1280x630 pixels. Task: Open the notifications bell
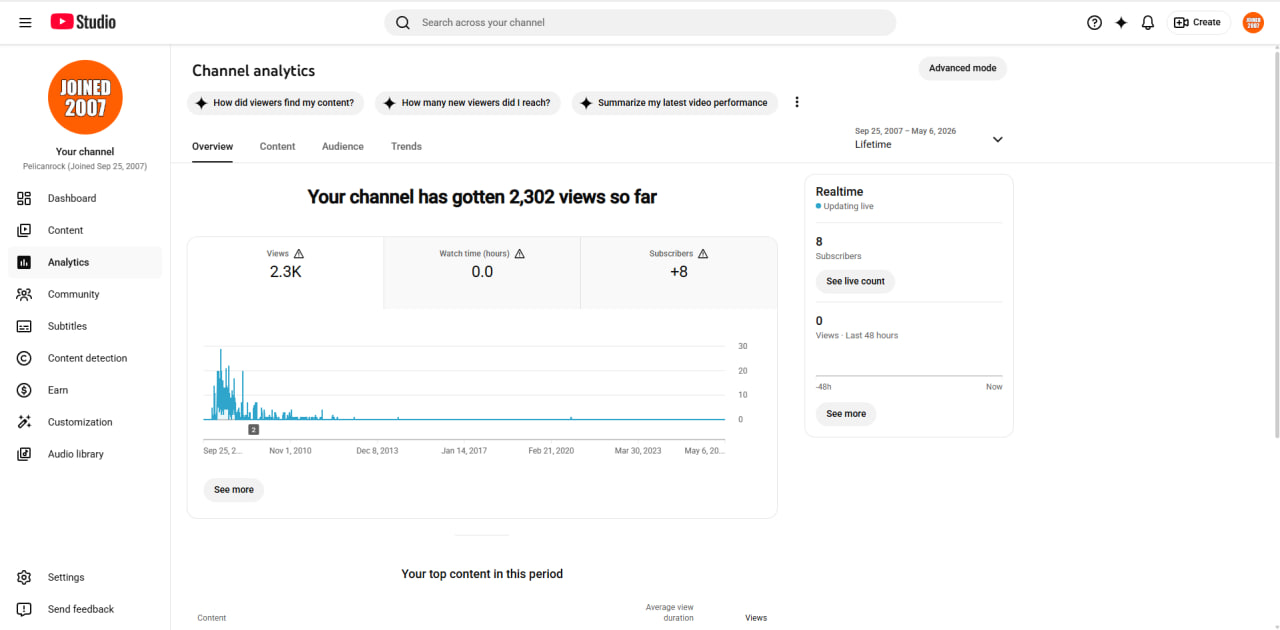click(x=1148, y=22)
